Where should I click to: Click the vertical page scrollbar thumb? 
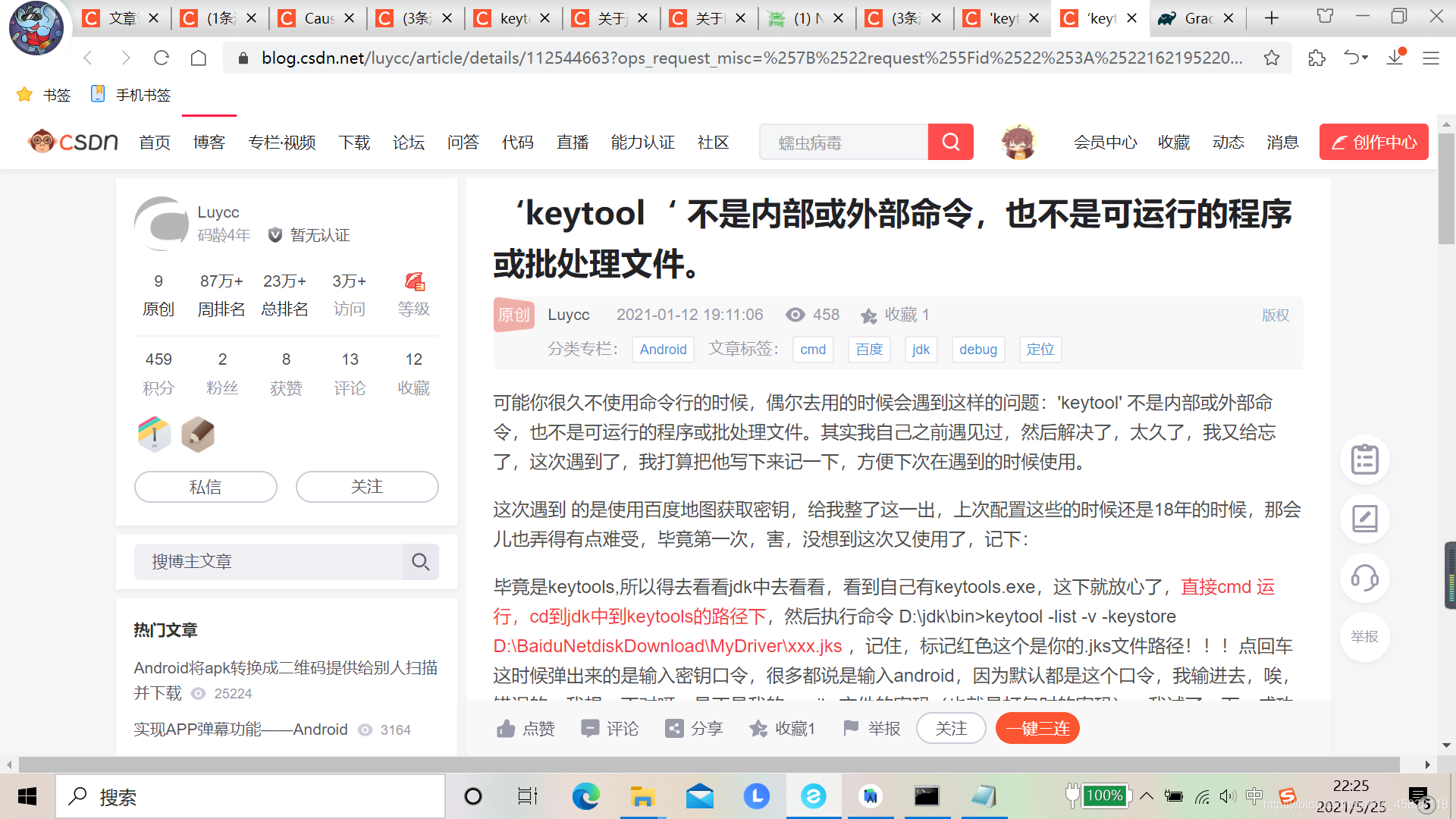(1447, 189)
